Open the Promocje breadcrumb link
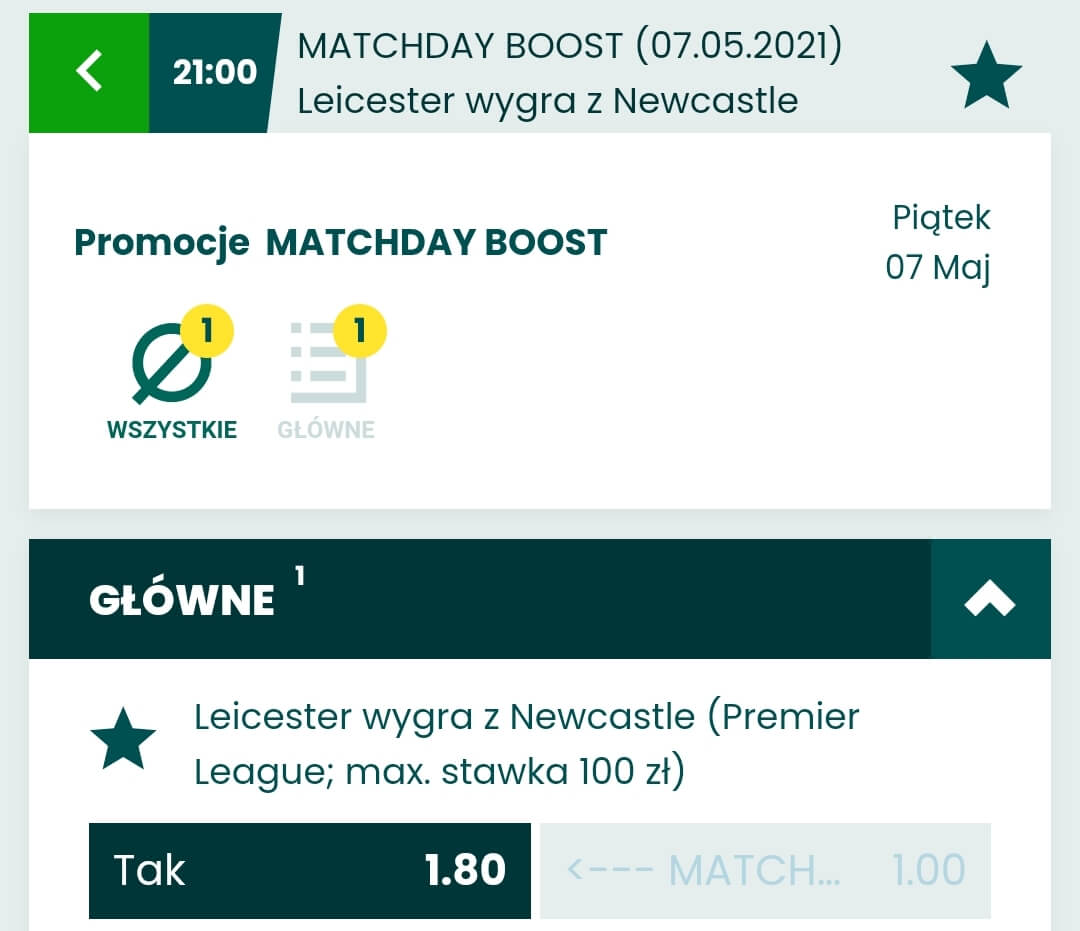 click(161, 243)
